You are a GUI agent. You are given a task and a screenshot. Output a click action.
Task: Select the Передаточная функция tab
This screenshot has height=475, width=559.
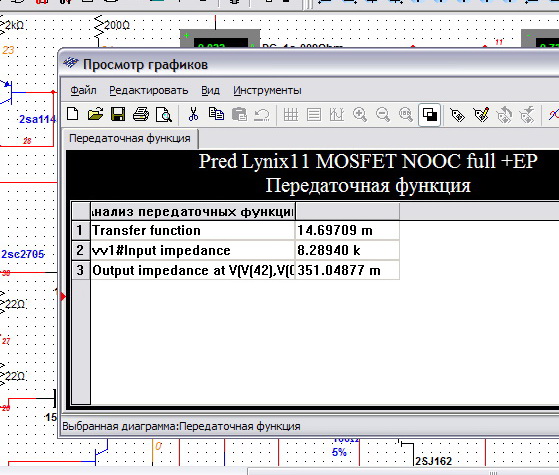(130, 138)
